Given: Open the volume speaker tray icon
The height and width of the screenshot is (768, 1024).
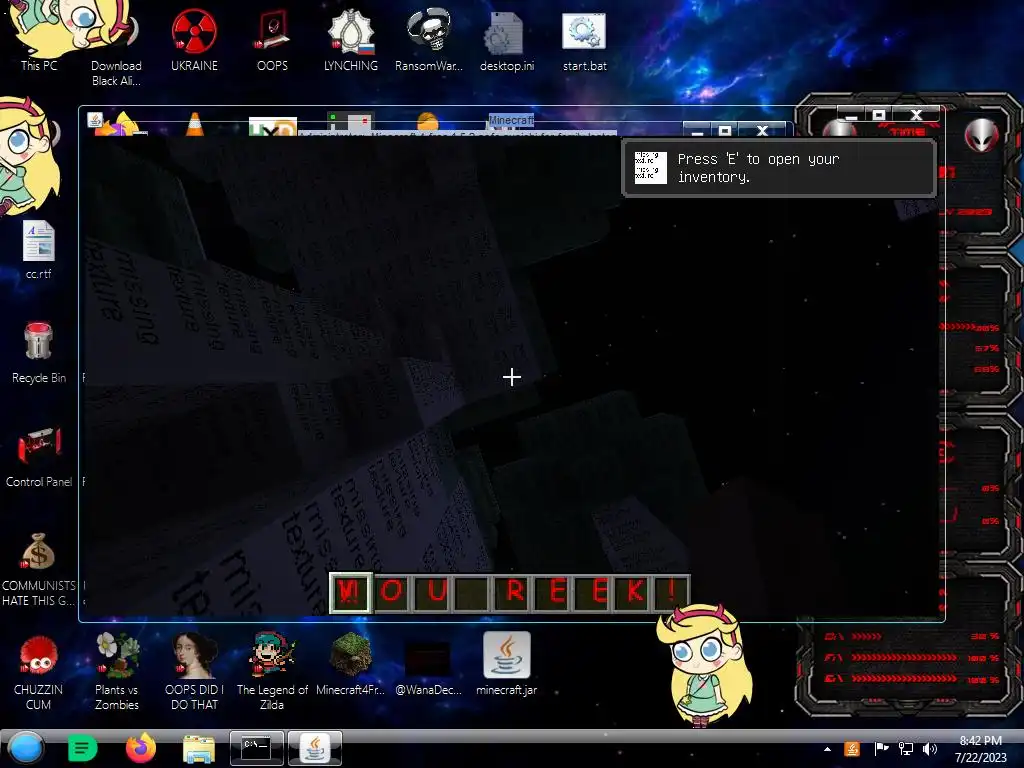Looking at the screenshot, I should point(930,749).
